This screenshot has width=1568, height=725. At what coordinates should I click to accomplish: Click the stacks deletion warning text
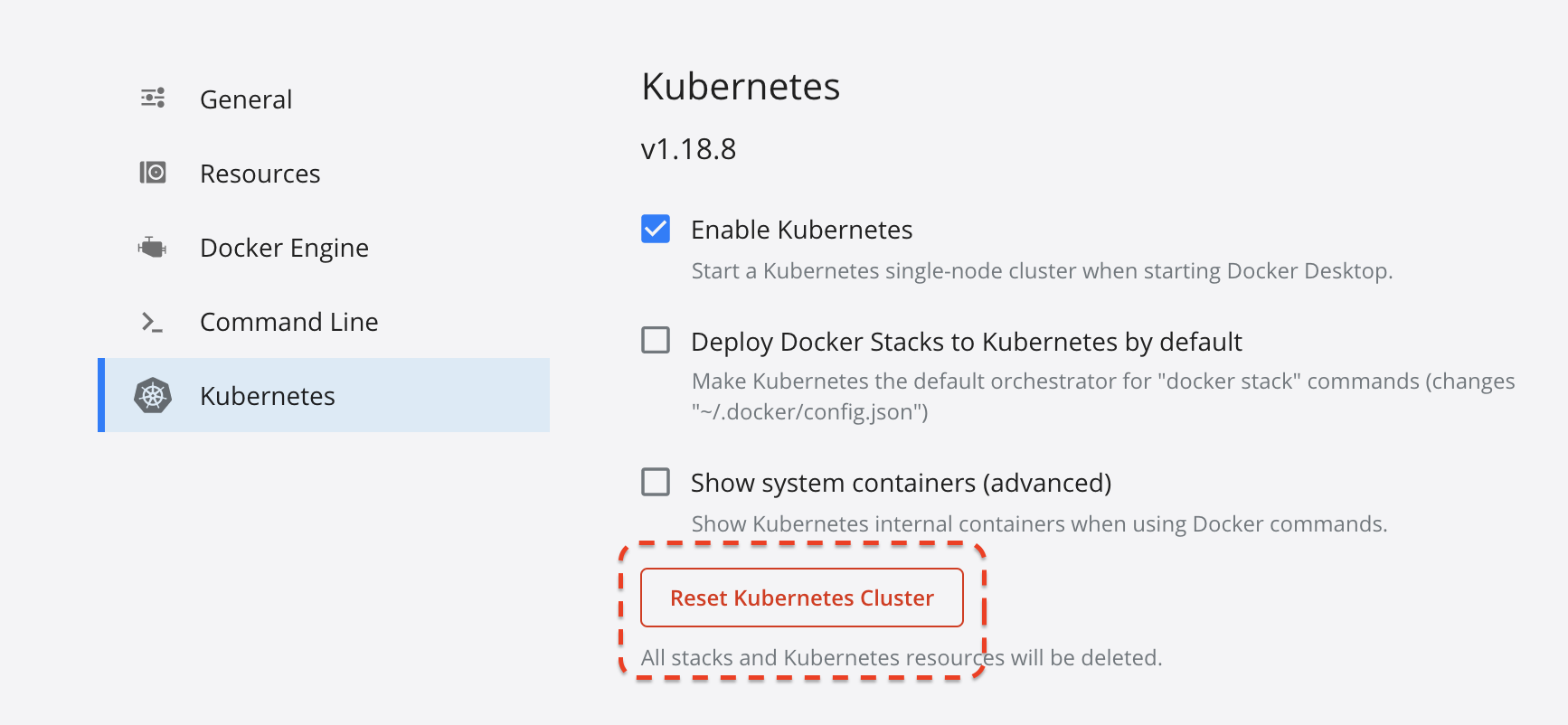(901, 657)
